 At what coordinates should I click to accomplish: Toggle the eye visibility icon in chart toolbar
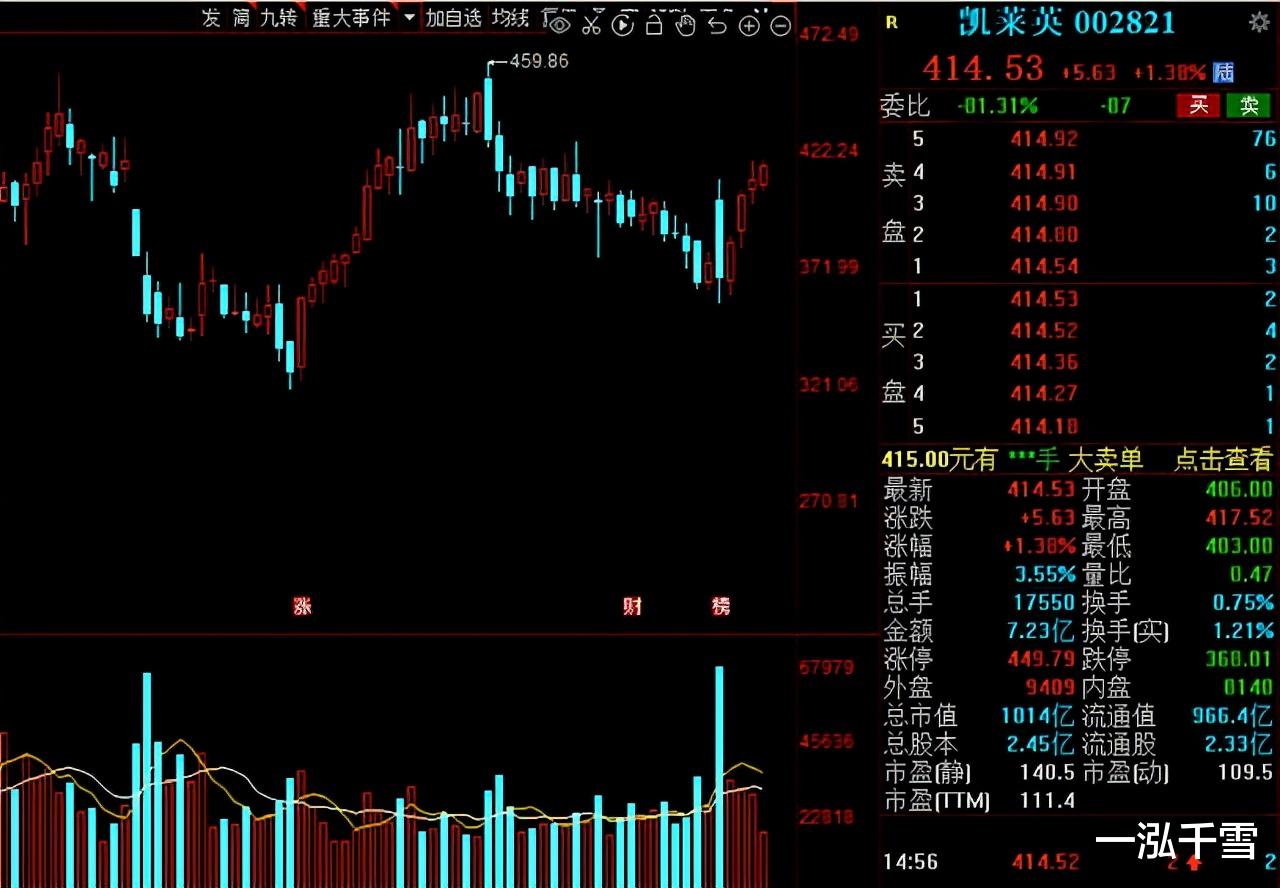560,23
